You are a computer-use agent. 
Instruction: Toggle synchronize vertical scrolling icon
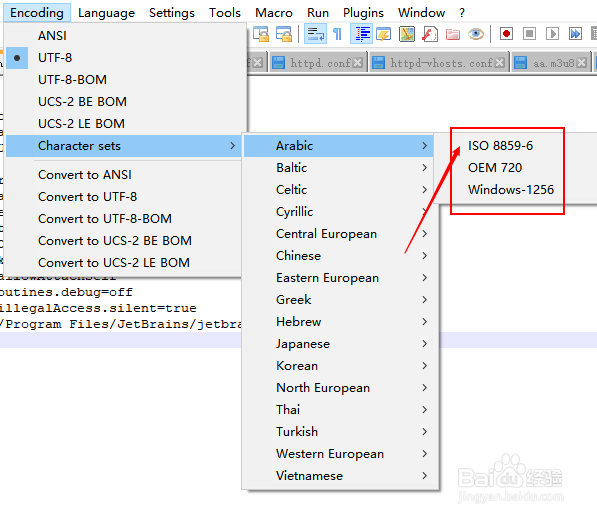(x=261, y=34)
